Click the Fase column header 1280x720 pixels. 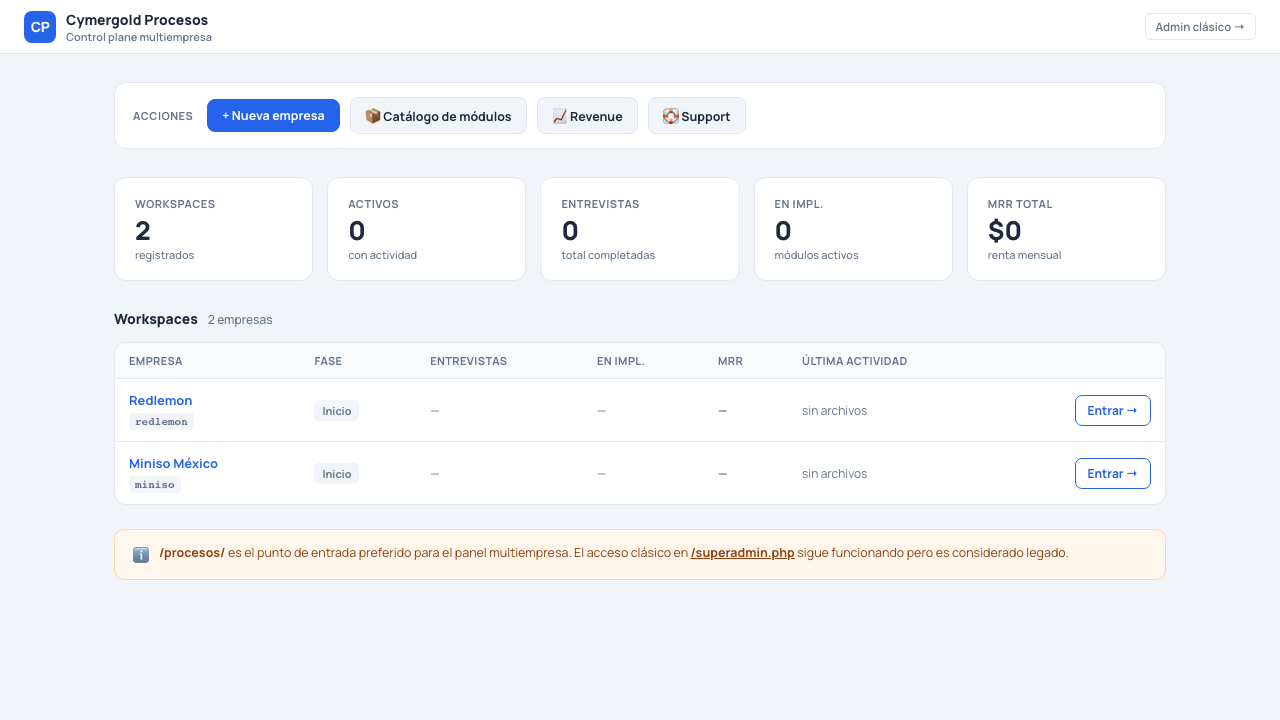(328, 361)
